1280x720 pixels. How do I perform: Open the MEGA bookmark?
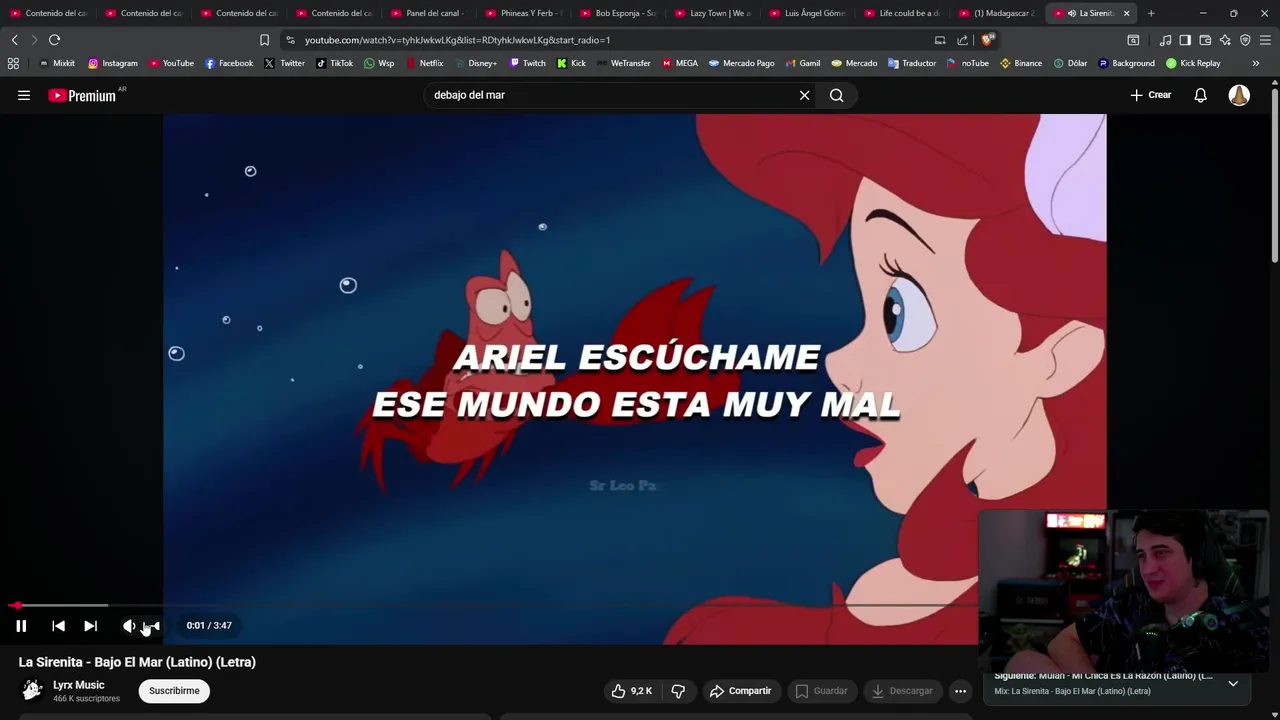coord(680,63)
